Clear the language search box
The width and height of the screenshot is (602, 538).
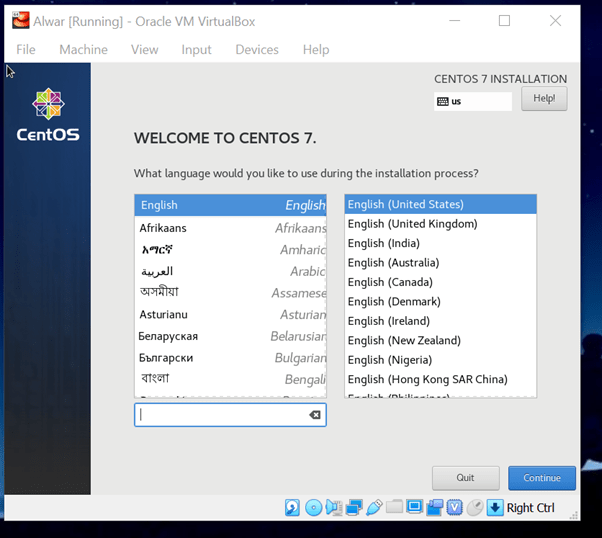[x=315, y=415]
